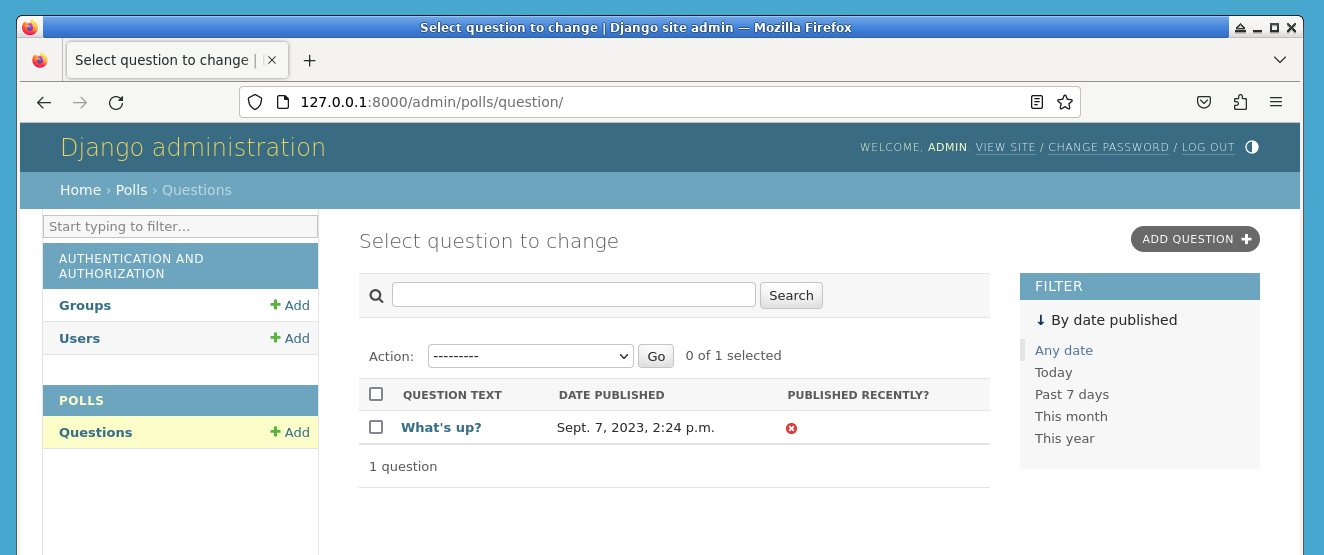Filter questions published Today
The width and height of the screenshot is (1324, 555).
click(1054, 372)
